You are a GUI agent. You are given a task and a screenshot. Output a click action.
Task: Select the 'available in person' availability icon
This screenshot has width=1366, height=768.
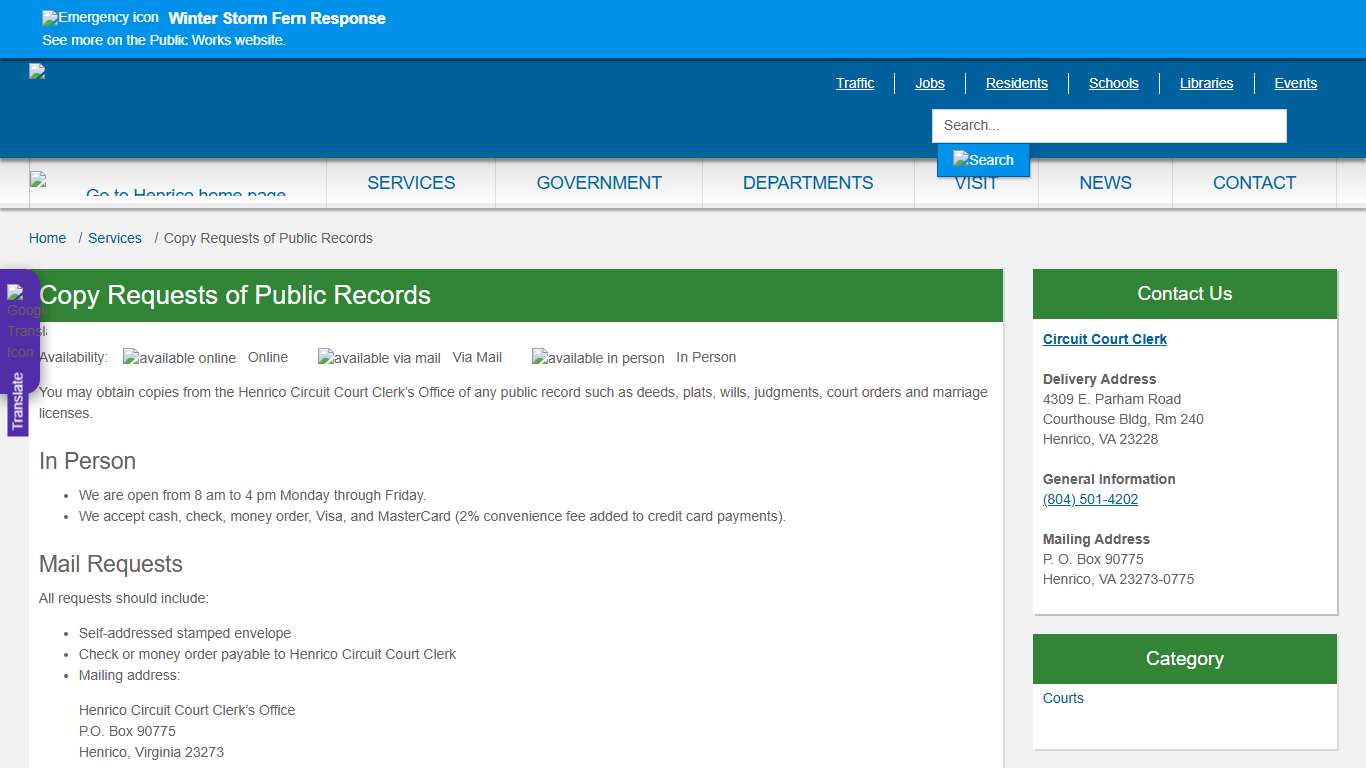(597, 357)
